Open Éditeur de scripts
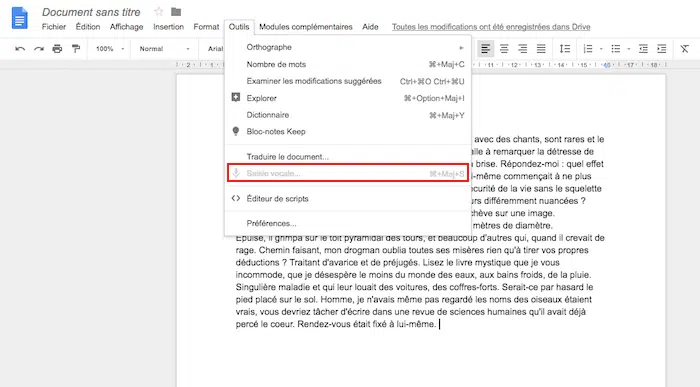 [348, 199]
